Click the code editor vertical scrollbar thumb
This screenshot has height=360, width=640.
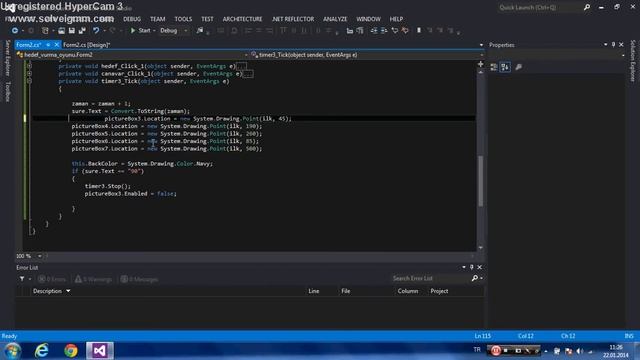[x=480, y=181]
